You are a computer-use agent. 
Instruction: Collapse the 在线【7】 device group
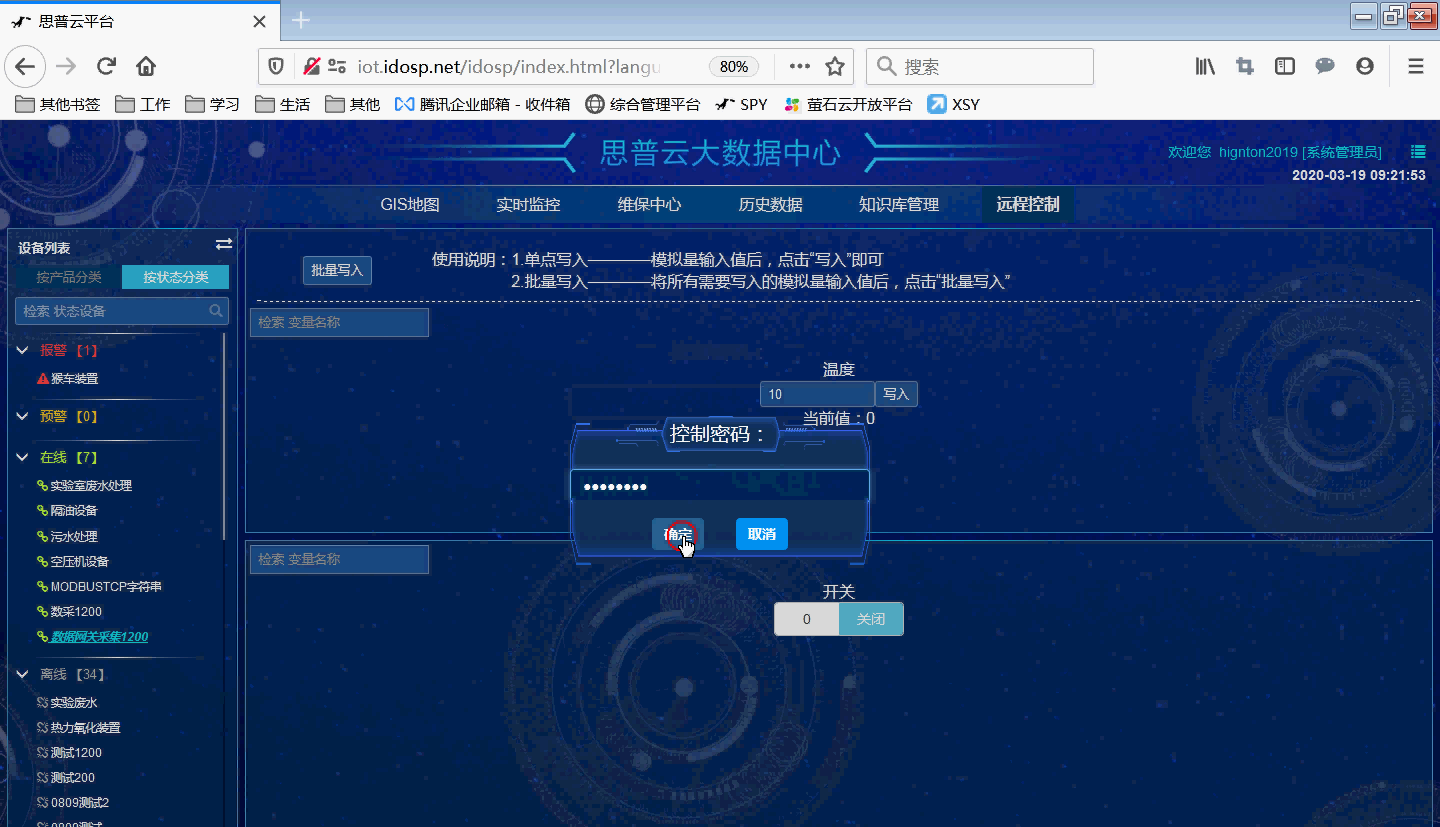point(21,457)
